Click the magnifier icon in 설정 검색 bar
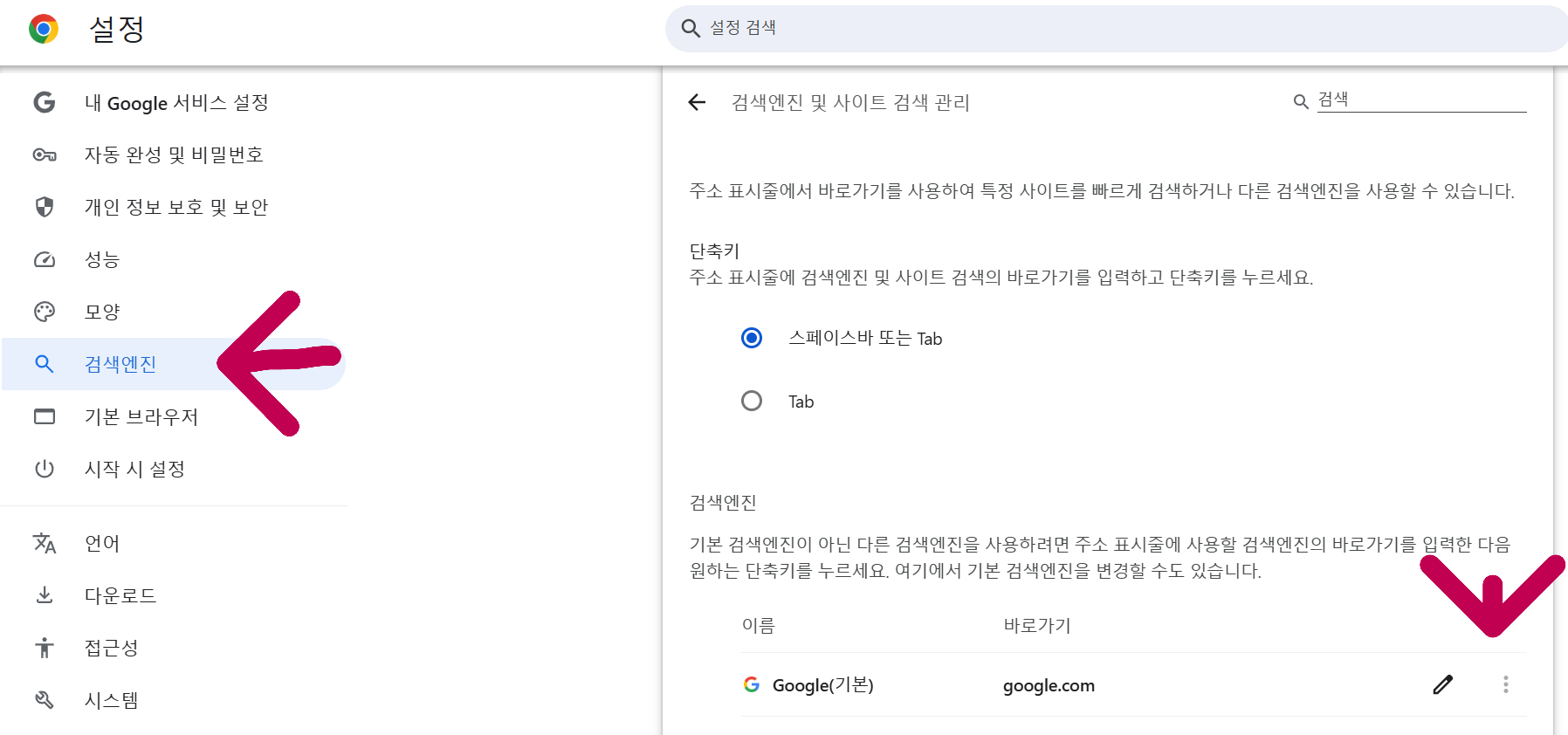This screenshot has width=1568, height=735. (691, 28)
